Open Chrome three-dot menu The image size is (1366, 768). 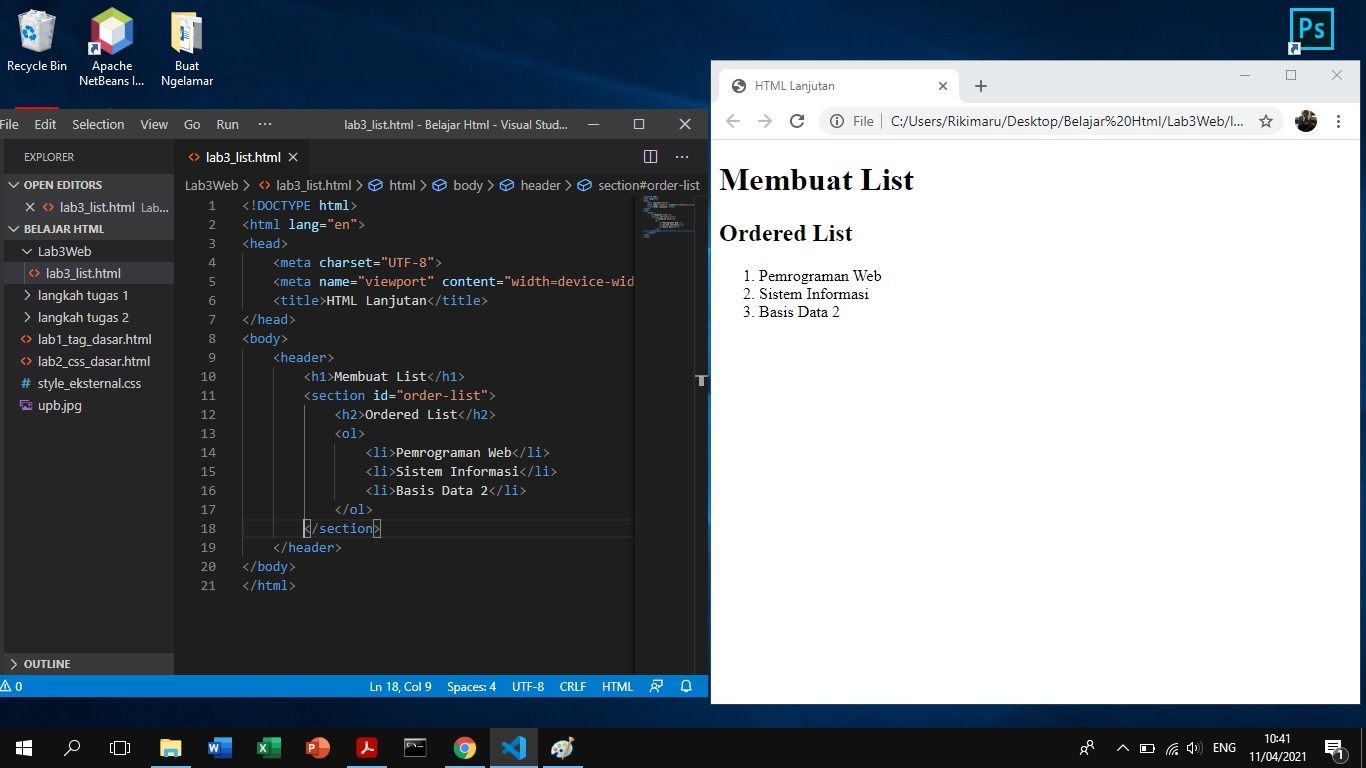coord(1338,121)
